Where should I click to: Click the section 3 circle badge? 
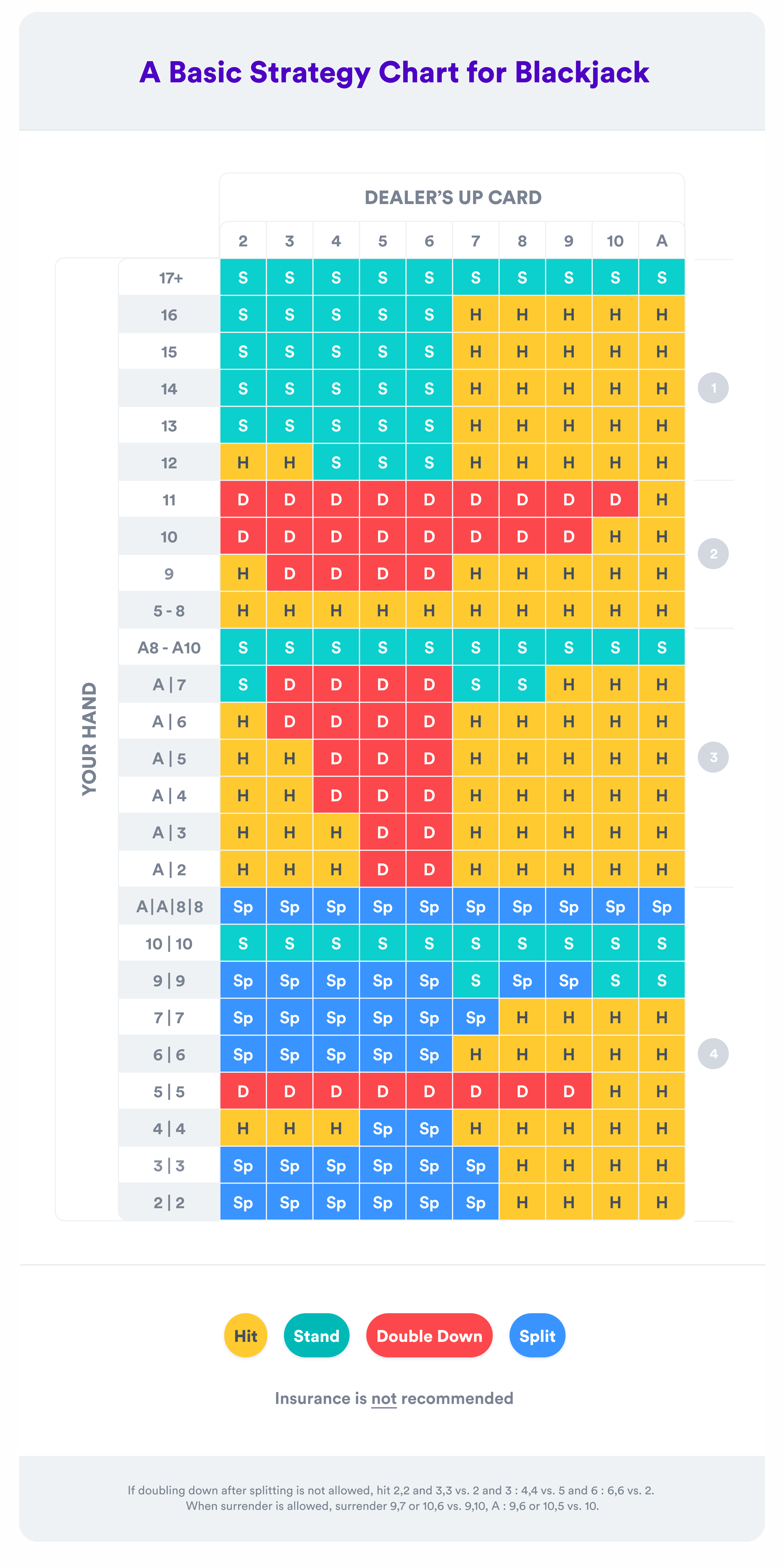[713, 757]
